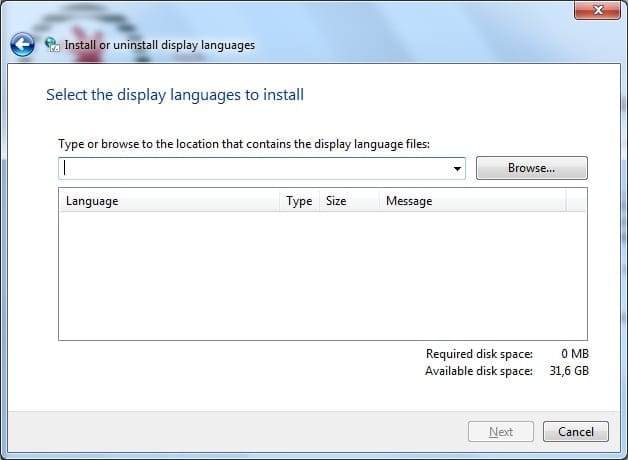Click the 'Type or browse to the location' label
Image resolution: width=628 pixels, height=460 pixels.
click(244, 144)
